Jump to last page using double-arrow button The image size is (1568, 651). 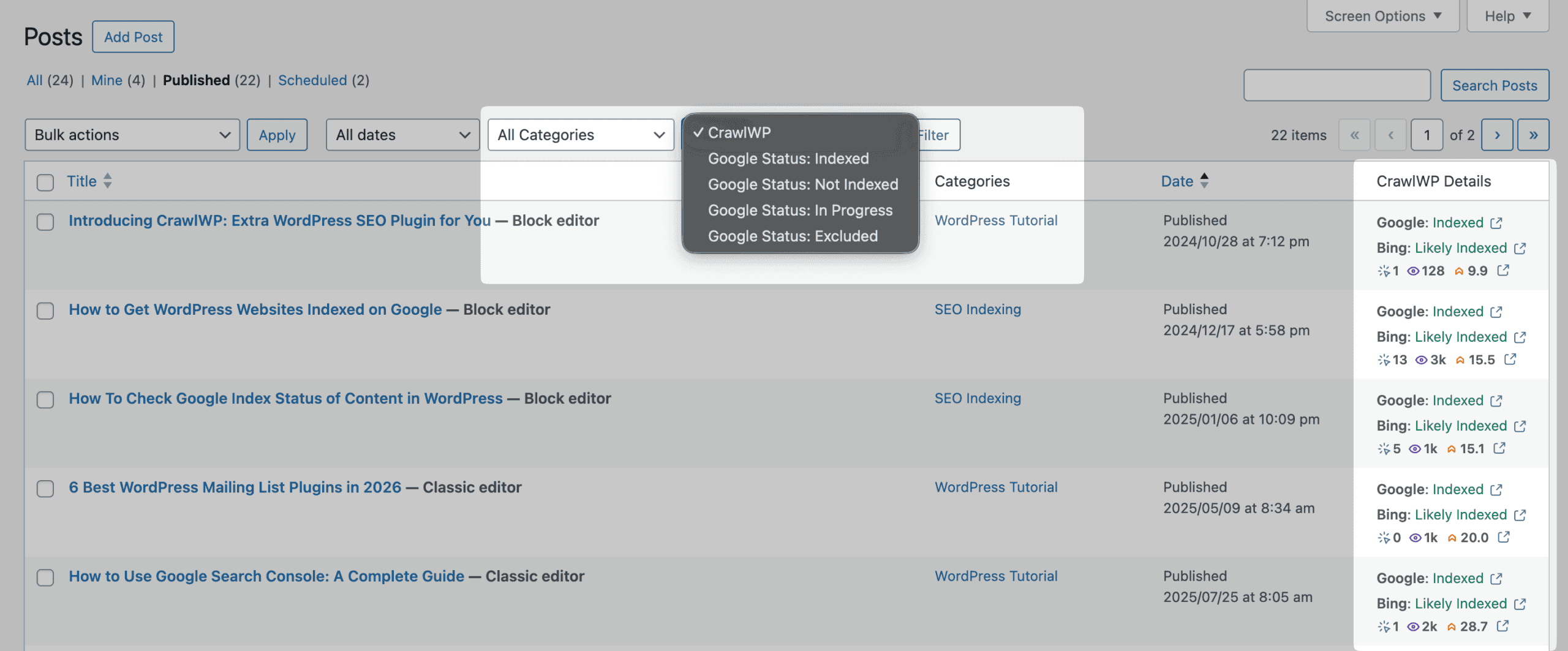pyautogui.click(x=1533, y=134)
